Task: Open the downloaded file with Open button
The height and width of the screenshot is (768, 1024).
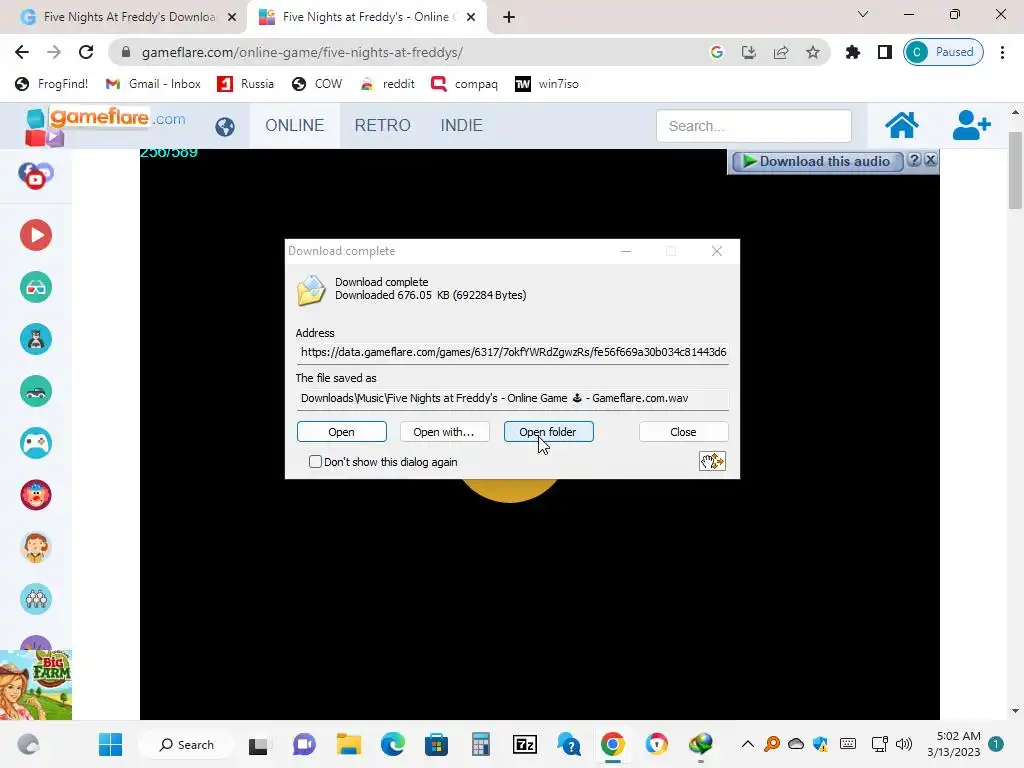Action: click(342, 432)
